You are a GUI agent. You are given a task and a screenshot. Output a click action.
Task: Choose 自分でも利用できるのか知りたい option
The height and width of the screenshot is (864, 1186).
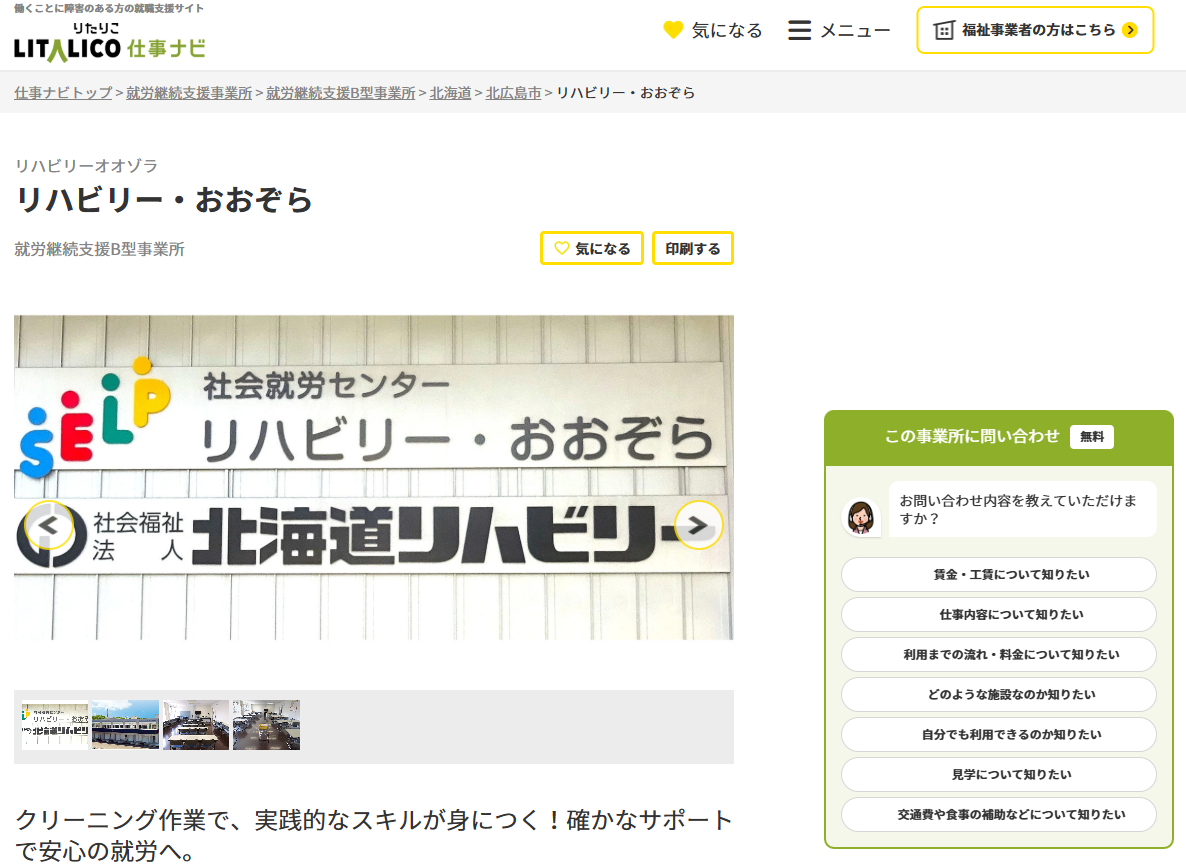[x=998, y=735]
